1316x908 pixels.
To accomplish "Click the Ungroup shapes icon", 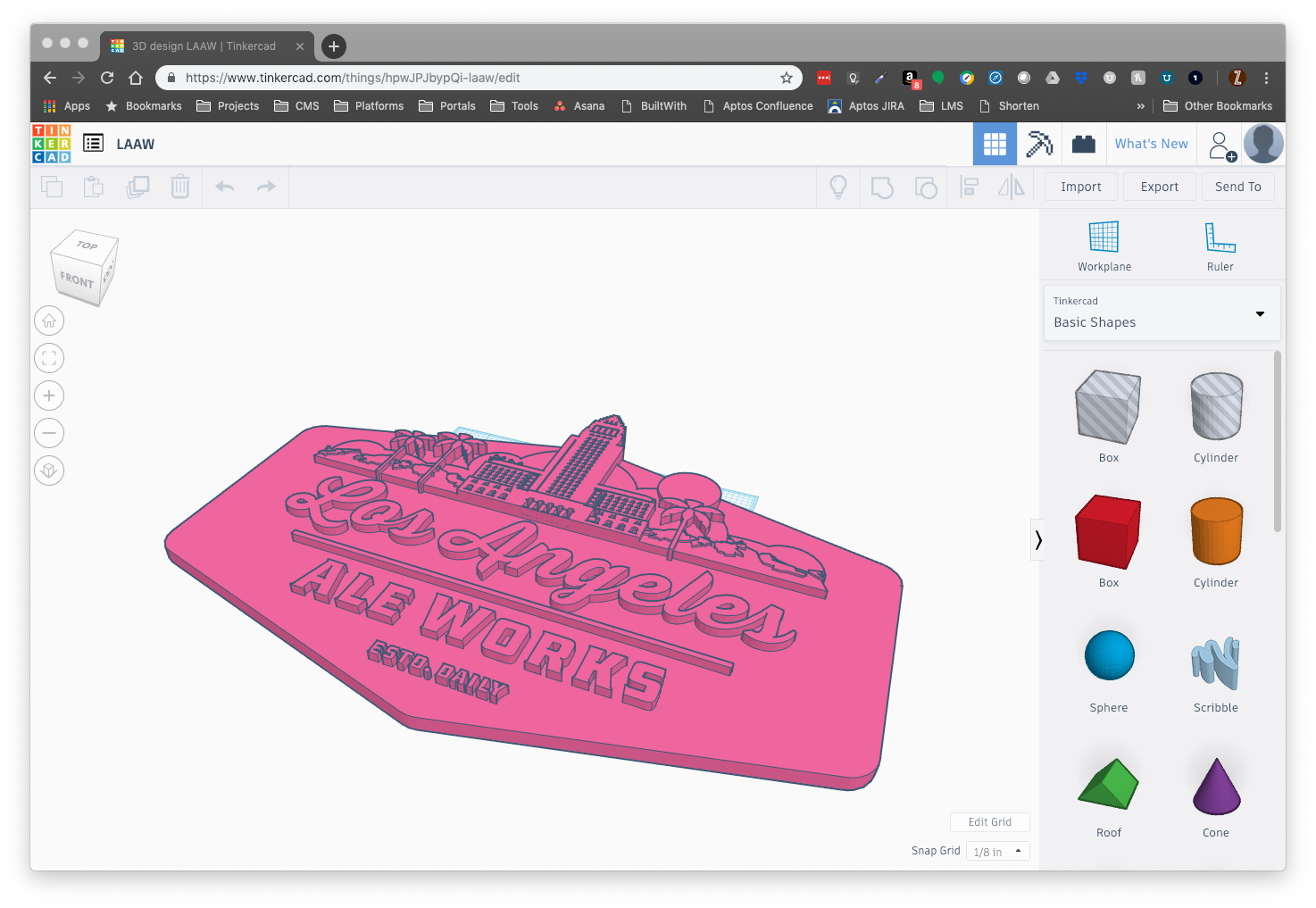I will point(926,187).
